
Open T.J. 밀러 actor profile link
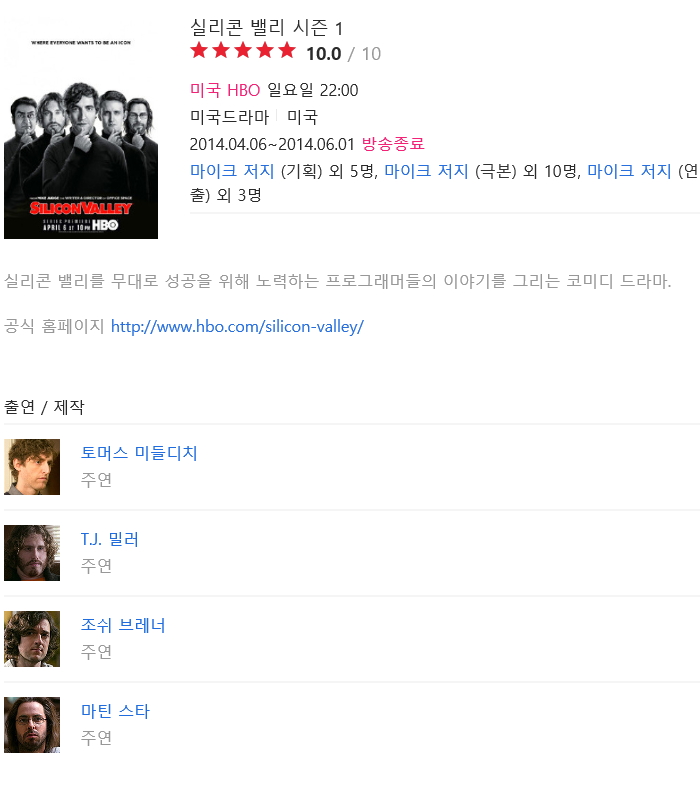tap(109, 538)
